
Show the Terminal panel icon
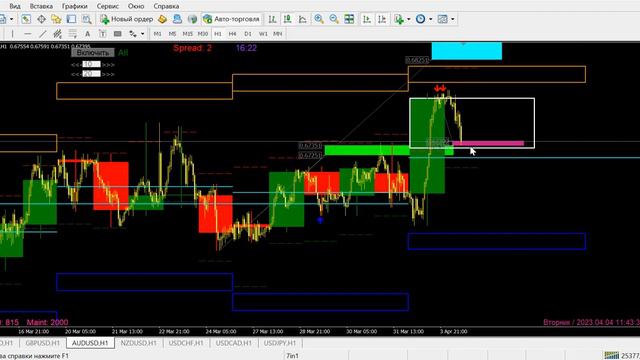[71, 19]
